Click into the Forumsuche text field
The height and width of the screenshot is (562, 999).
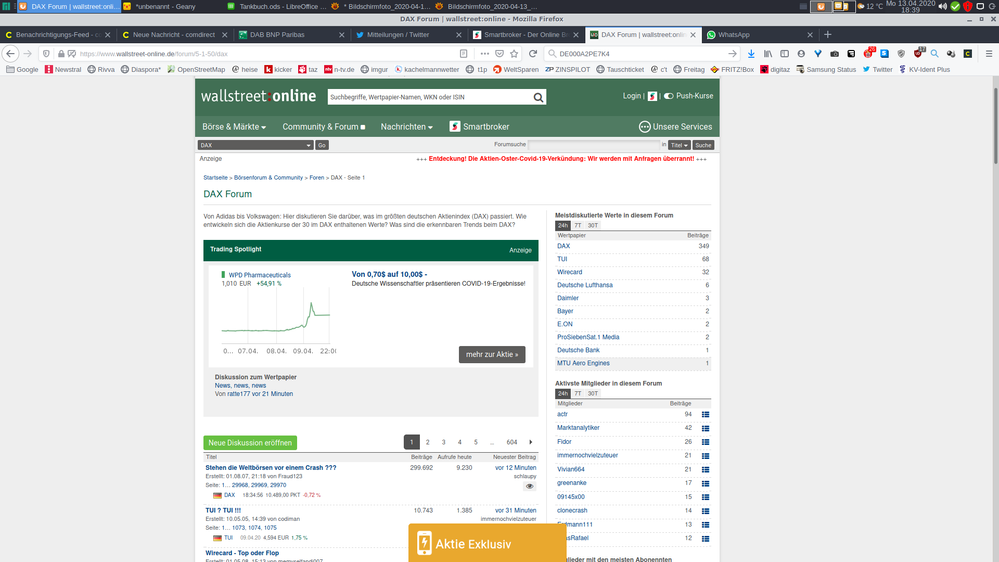point(593,145)
